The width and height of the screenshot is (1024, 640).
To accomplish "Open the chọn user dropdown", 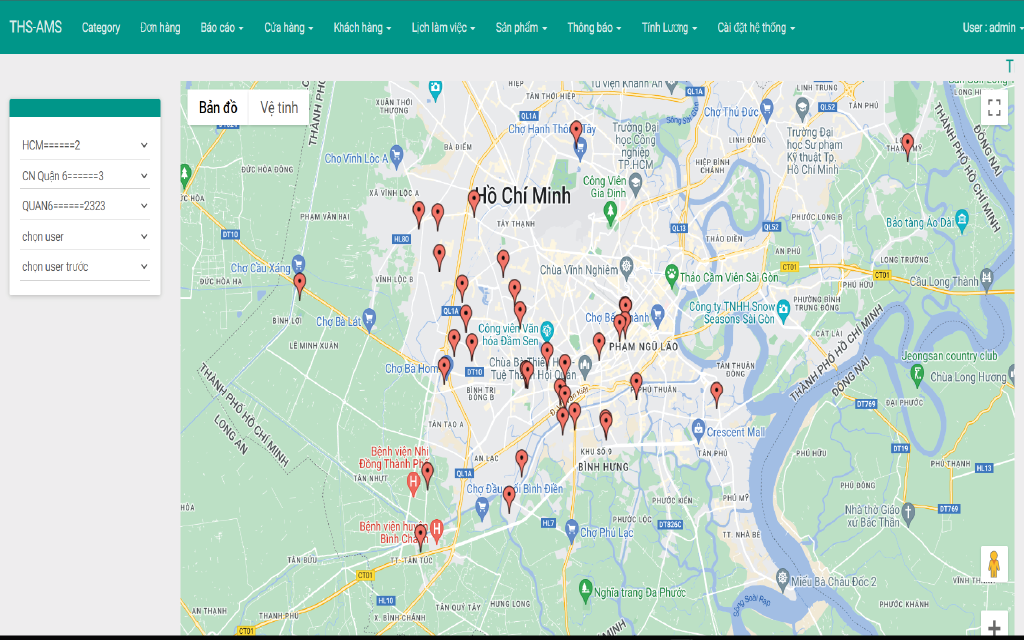I will point(85,237).
